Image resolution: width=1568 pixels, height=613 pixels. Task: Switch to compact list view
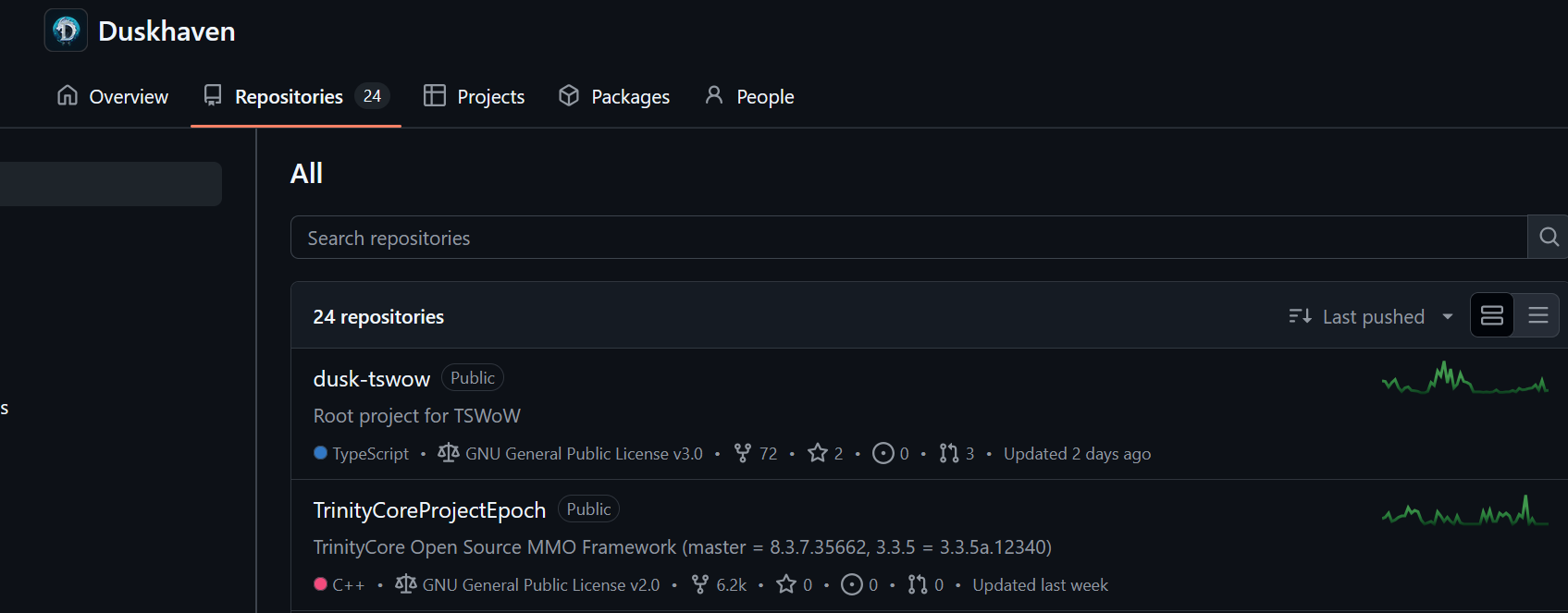(x=1537, y=316)
